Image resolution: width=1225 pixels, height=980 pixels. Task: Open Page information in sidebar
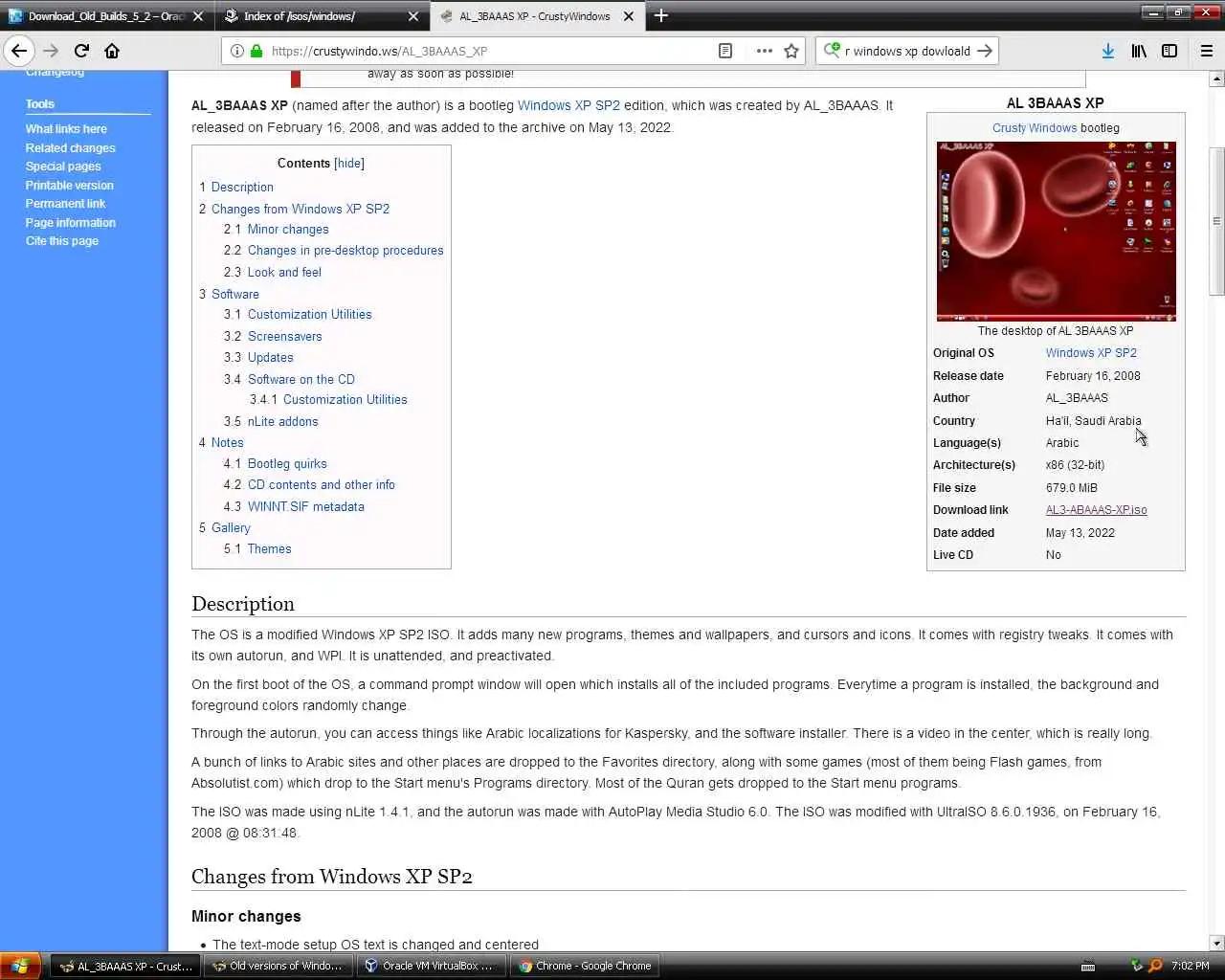tap(70, 223)
